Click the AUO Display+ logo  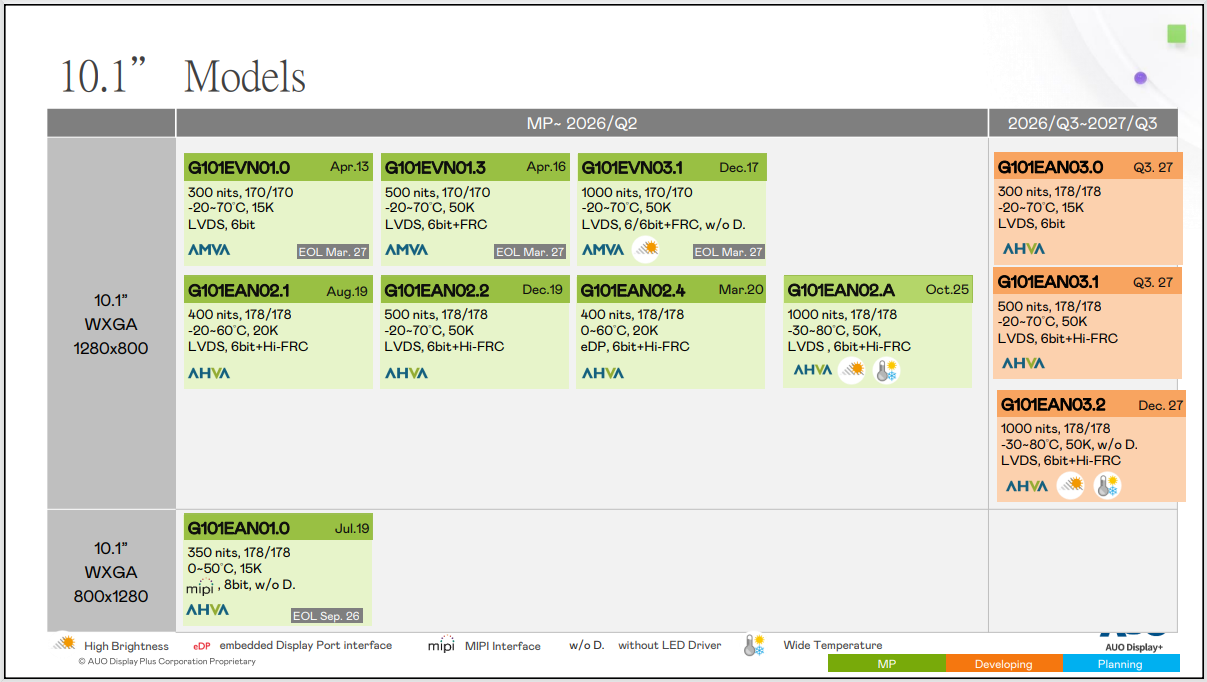pos(1134,640)
